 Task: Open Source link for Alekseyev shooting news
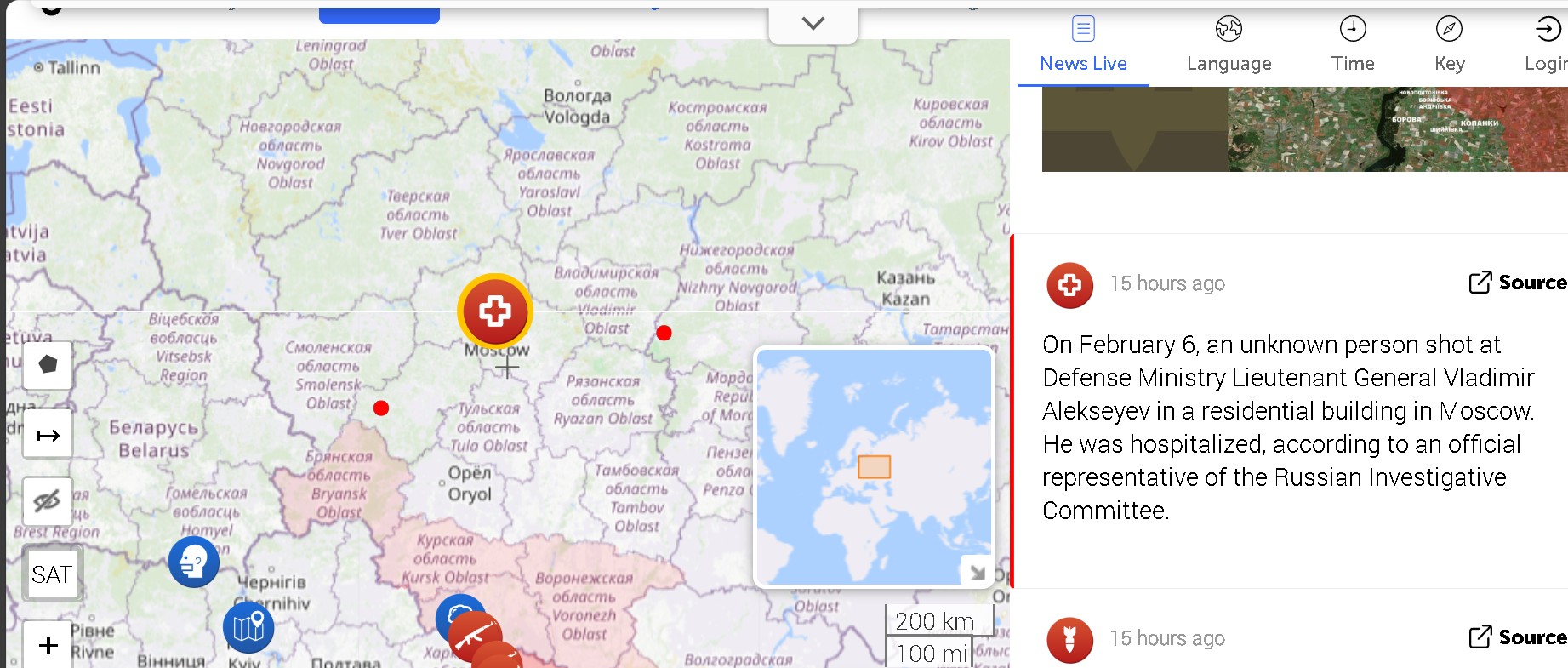point(1518,283)
